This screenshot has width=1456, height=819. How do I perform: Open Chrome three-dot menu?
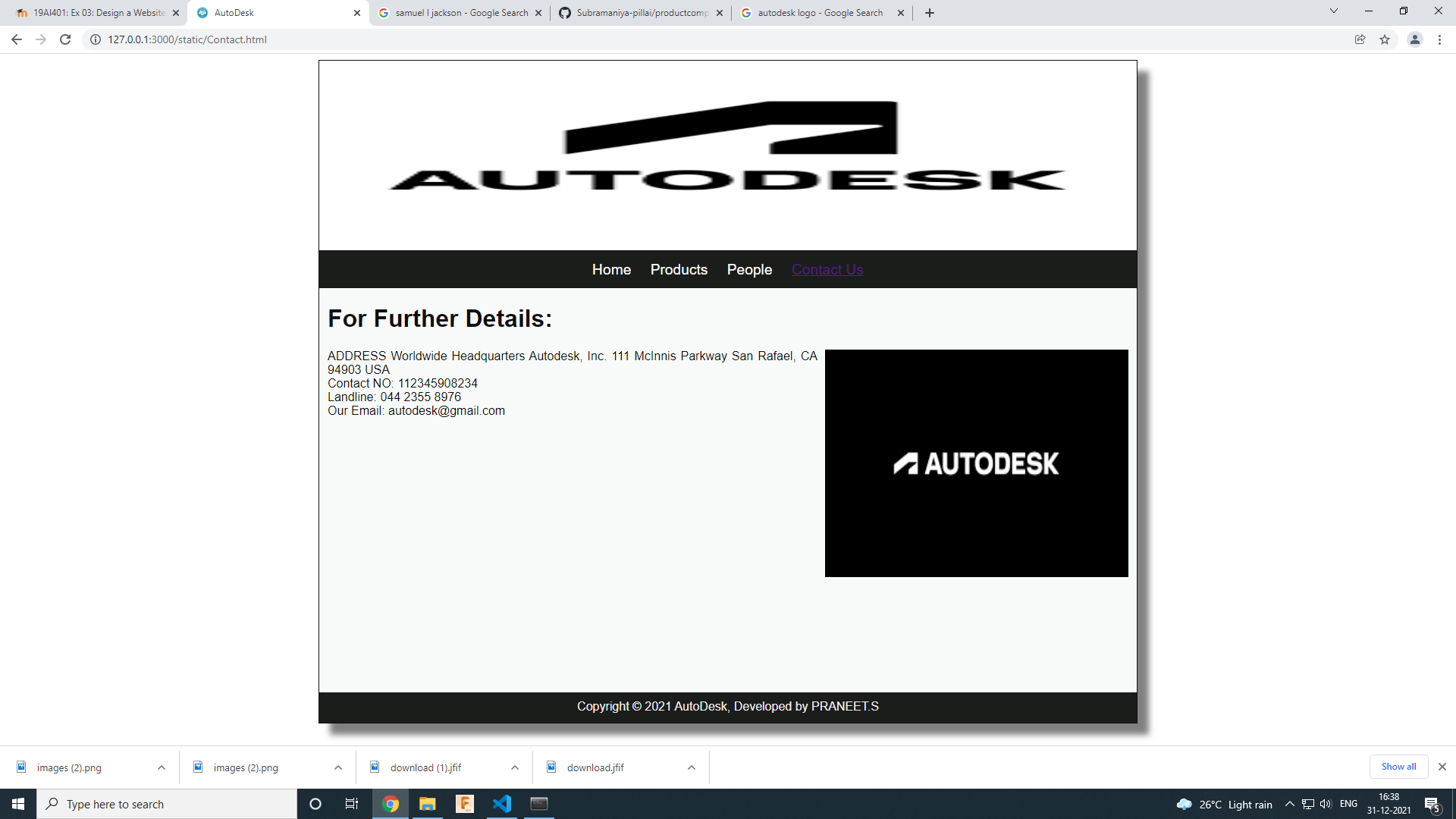click(x=1439, y=39)
